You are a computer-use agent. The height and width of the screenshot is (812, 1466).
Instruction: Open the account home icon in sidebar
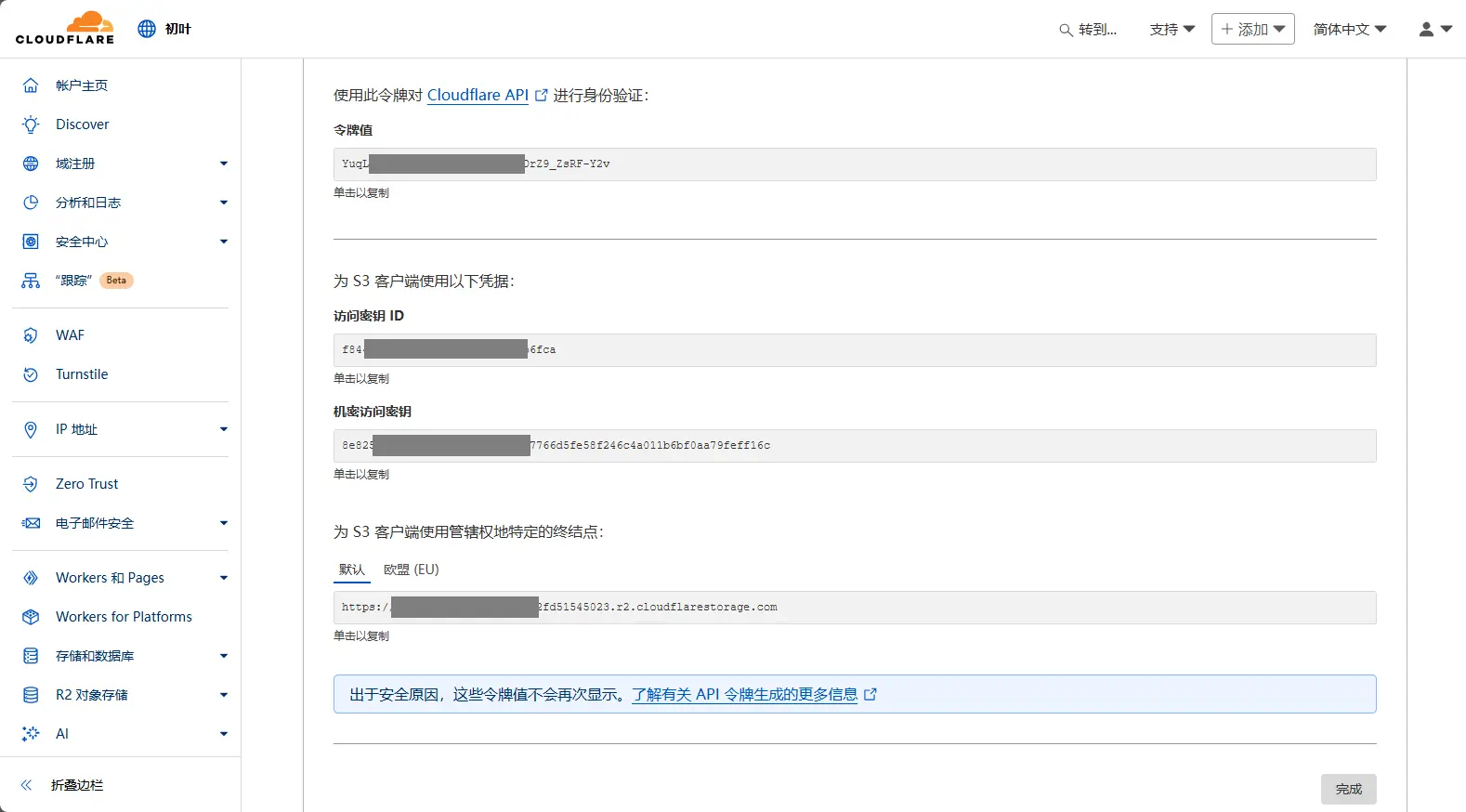(x=31, y=85)
